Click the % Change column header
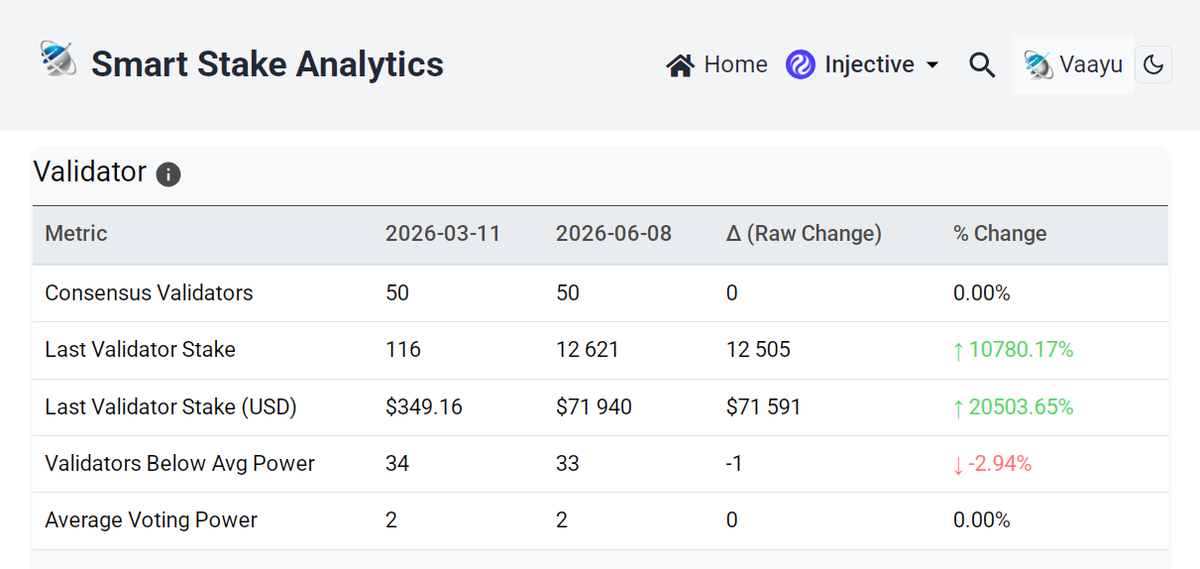Image resolution: width=1200 pixels, height=569 pixels. click(x=1000, y=233)
